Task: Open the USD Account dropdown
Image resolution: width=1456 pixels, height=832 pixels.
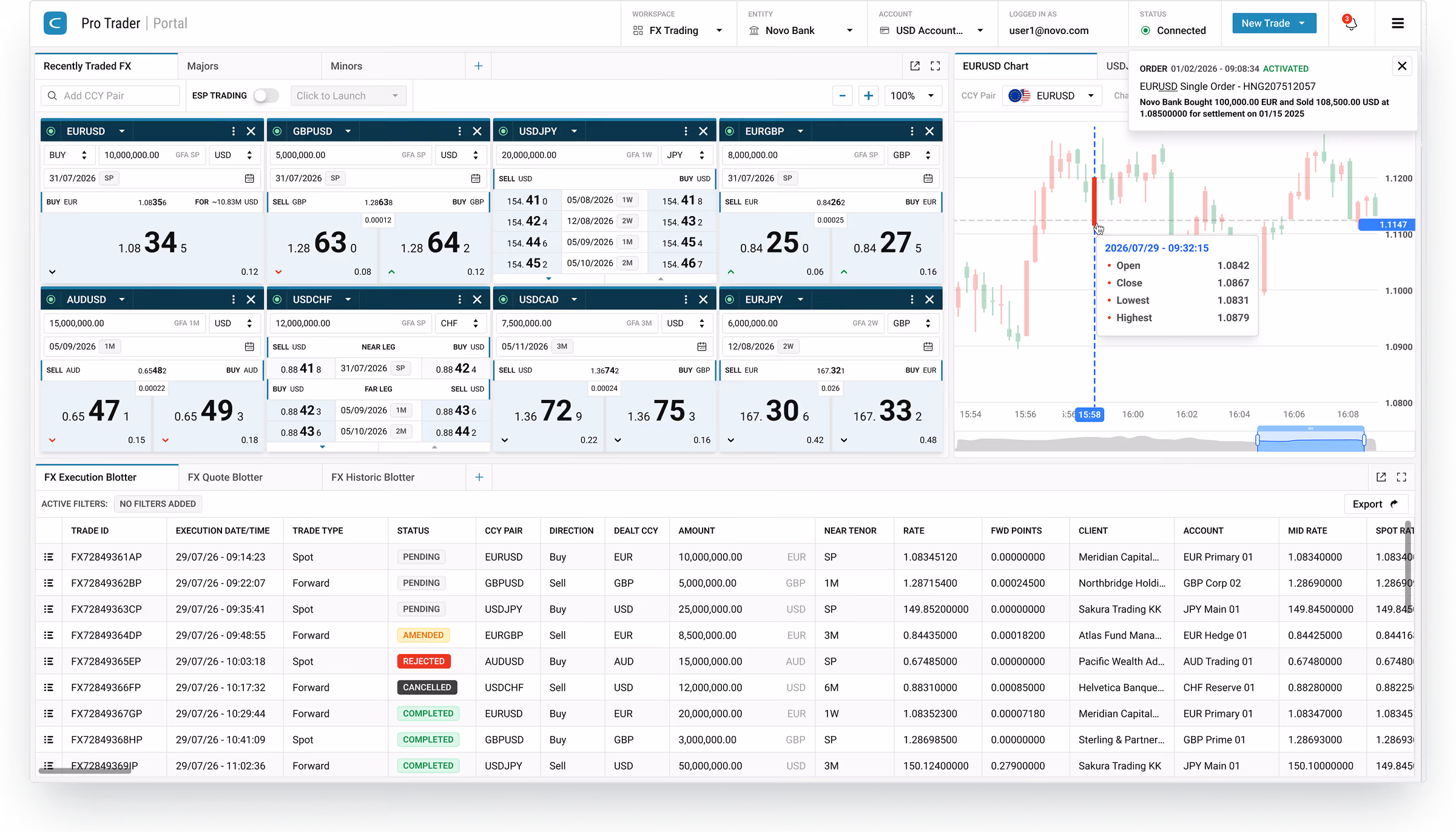Action: click(x=931, y=30)
